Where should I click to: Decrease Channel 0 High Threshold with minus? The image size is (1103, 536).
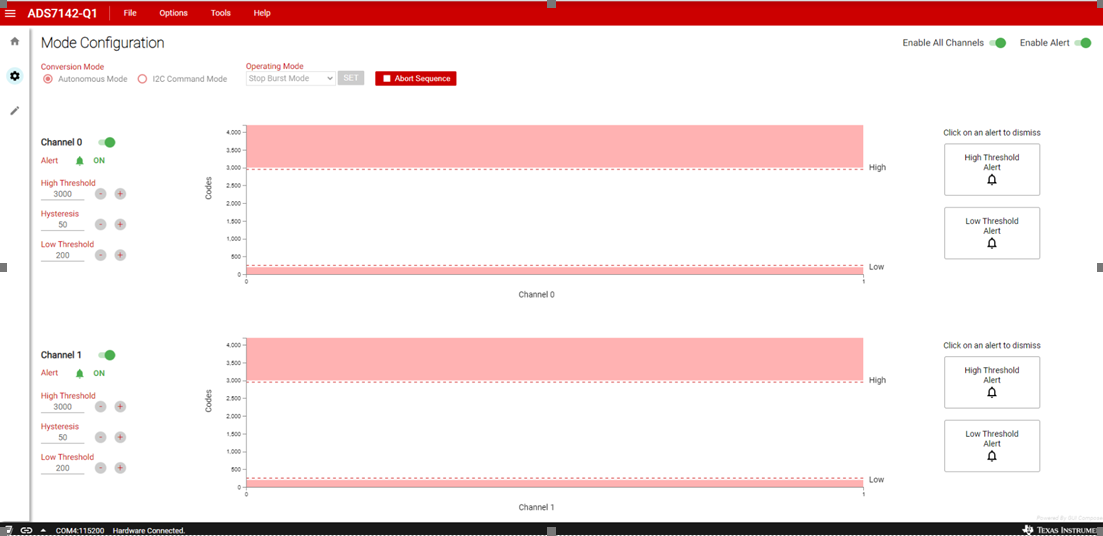point(101,193)
